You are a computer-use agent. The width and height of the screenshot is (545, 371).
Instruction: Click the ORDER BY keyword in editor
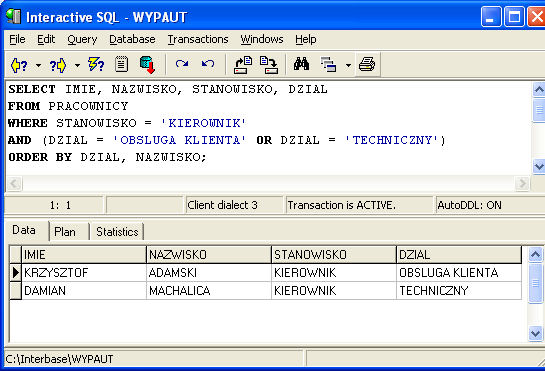(40, 157)
